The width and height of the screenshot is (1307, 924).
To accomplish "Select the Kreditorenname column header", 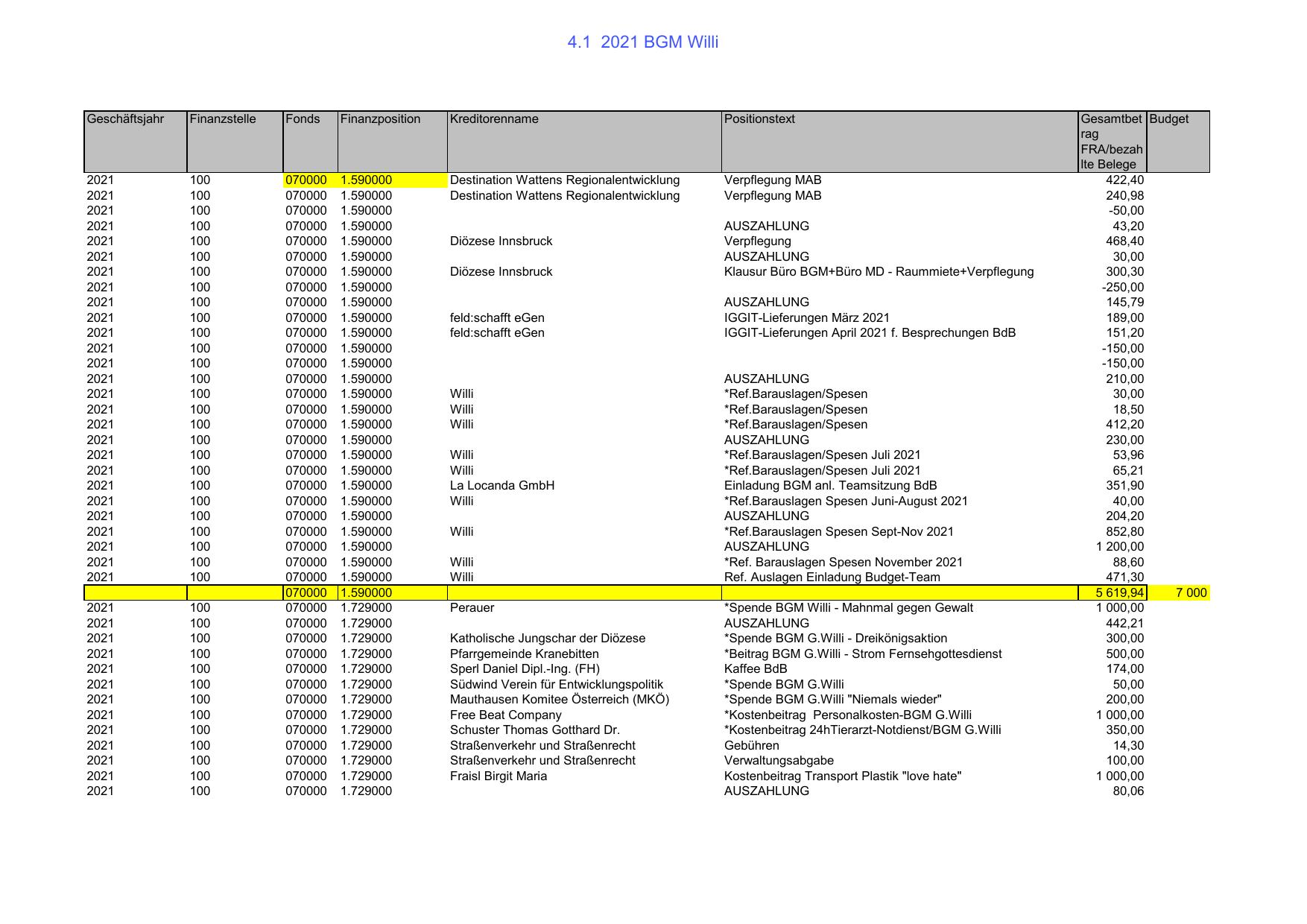I will (494, 119).
